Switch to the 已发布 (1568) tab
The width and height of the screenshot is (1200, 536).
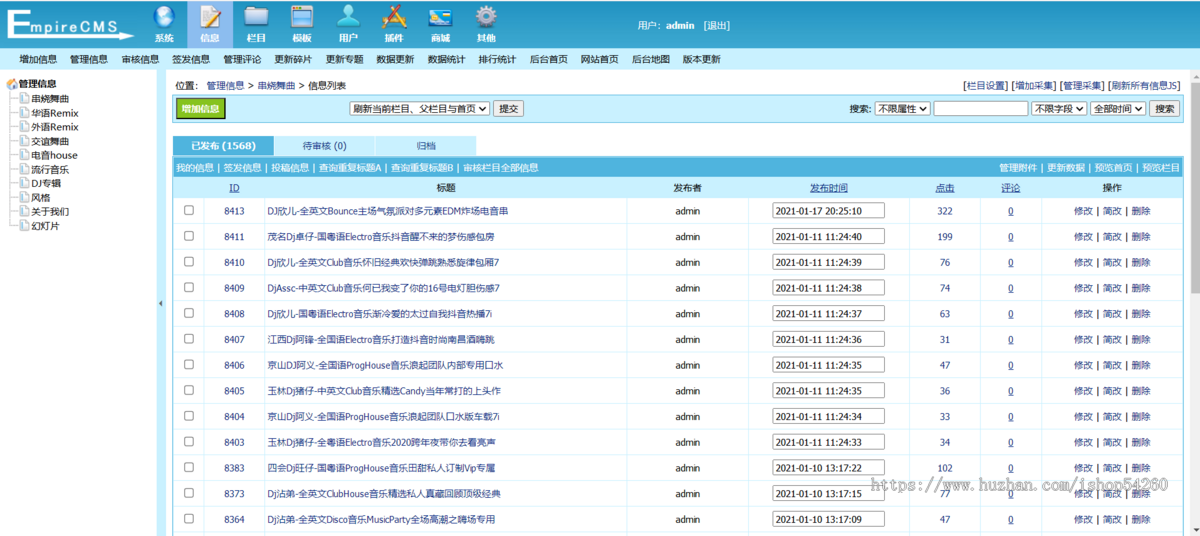(x=223, y=146)
